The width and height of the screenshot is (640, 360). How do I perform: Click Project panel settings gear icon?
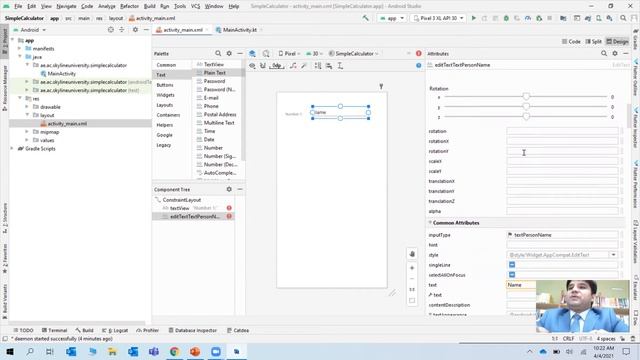click(x=135, y=30)
